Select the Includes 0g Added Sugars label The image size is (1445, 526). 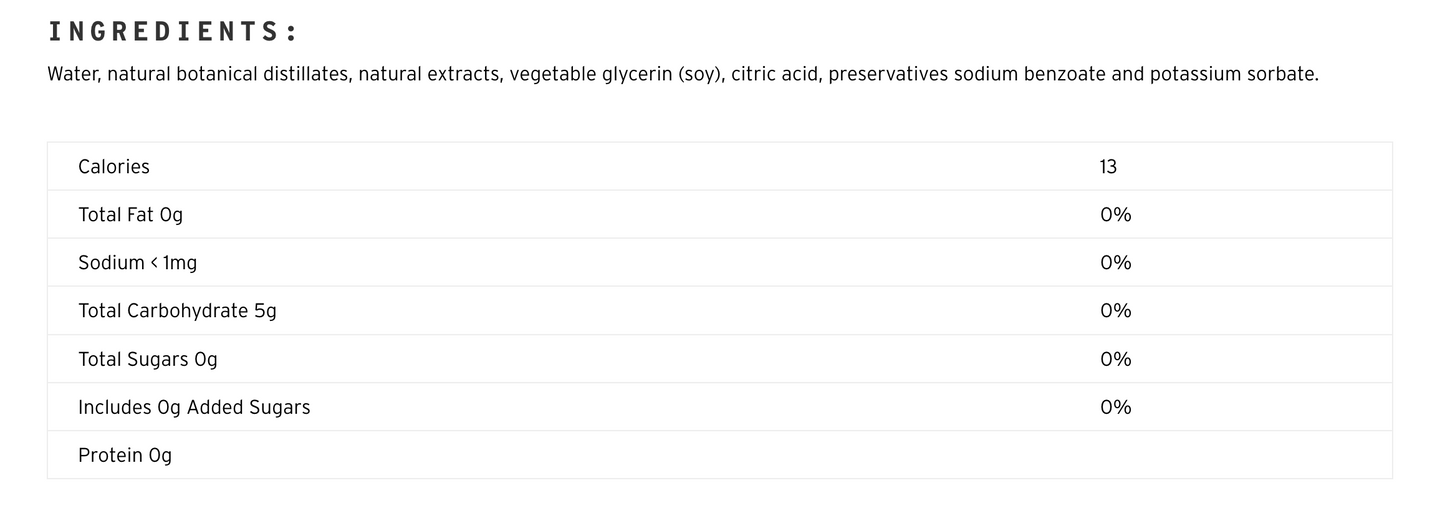[x=194, y=407]
